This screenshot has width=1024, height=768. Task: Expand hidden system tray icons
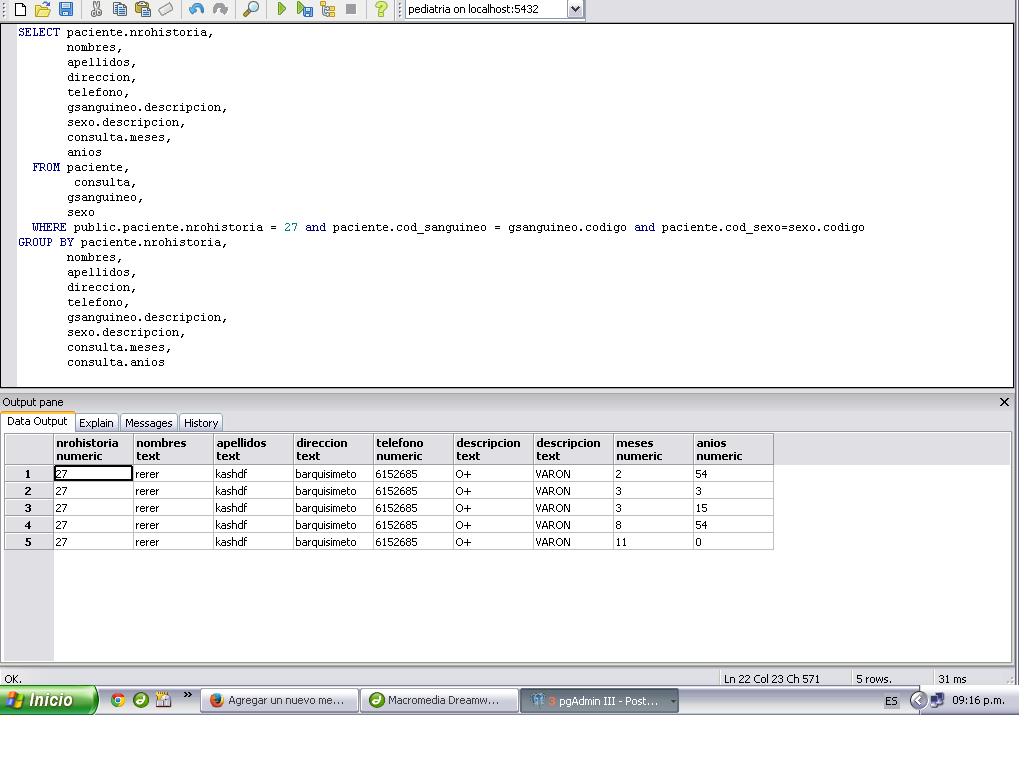click(918, 701)
